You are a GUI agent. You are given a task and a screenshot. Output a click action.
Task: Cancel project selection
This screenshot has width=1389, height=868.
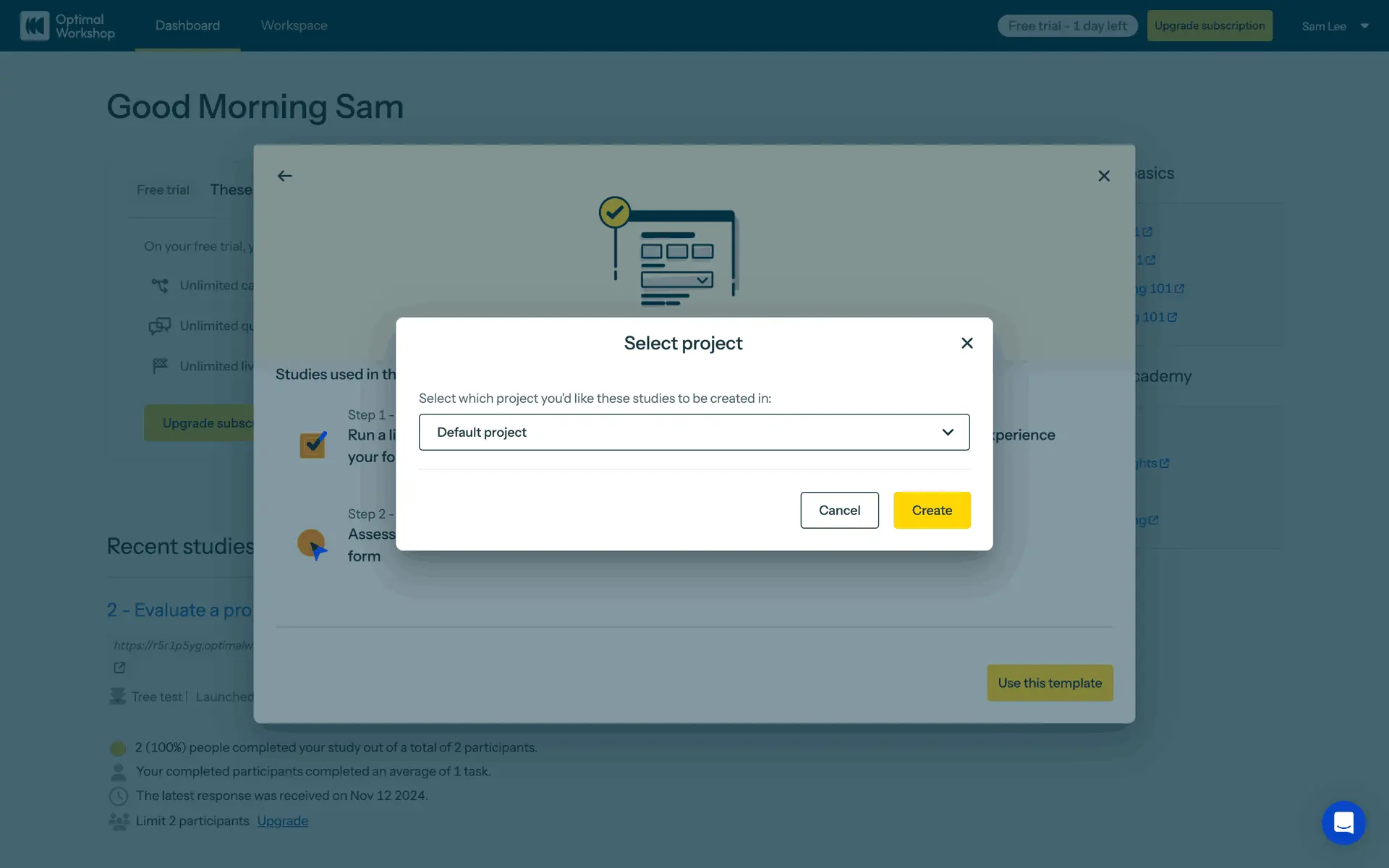(838, 510)
